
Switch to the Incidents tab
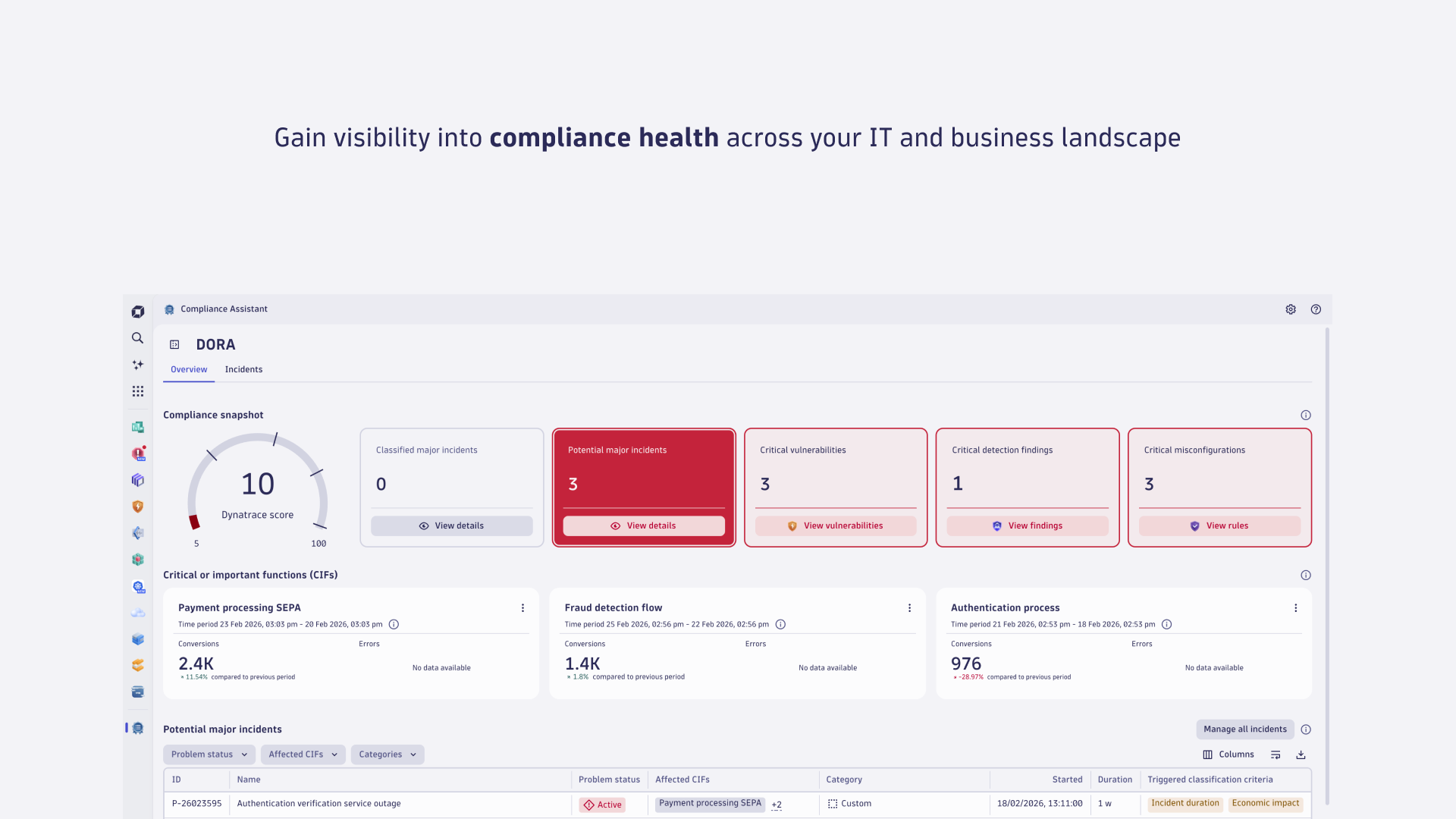(243, 369)
